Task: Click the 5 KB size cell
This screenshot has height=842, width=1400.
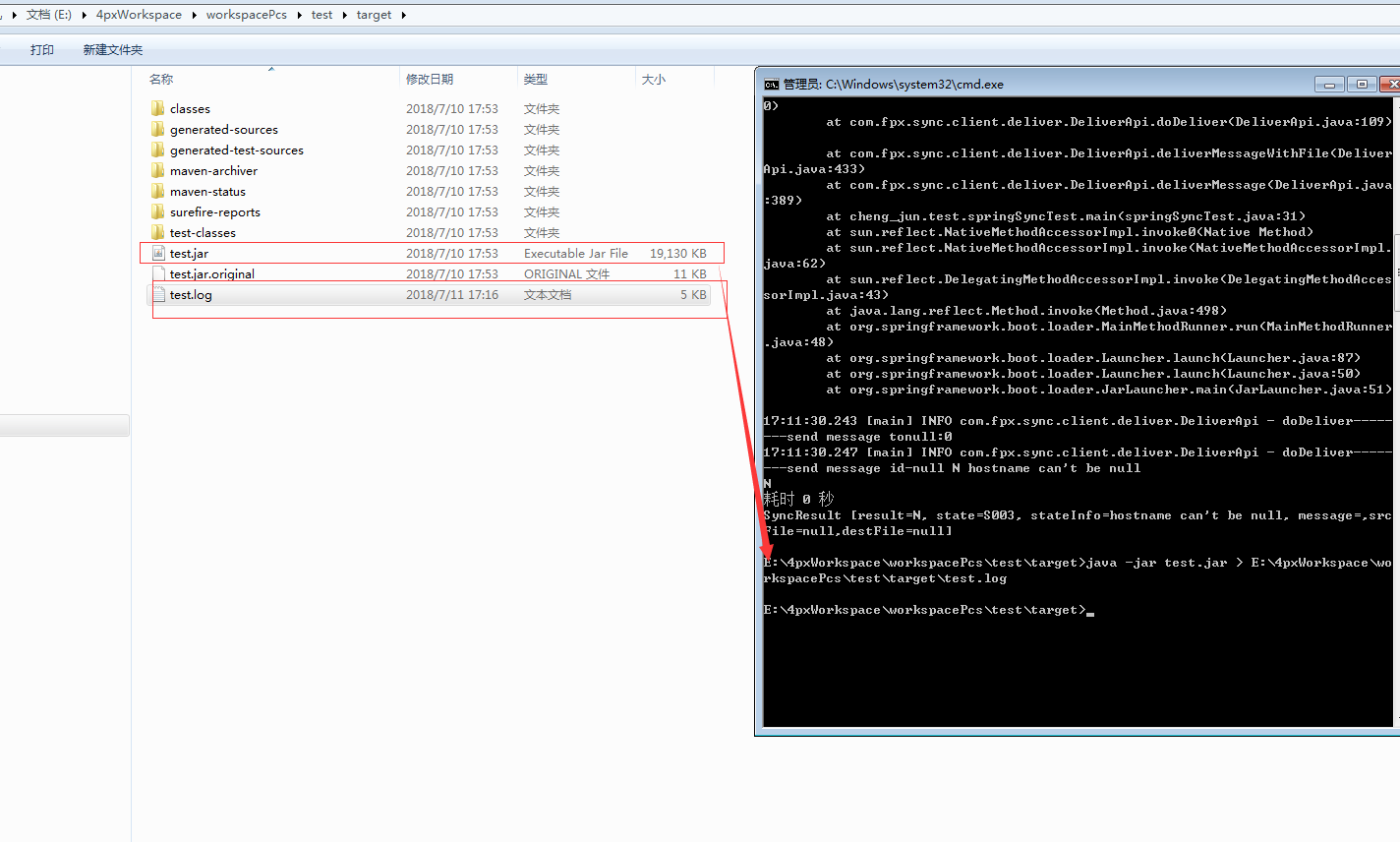Action: pos(693,295)
